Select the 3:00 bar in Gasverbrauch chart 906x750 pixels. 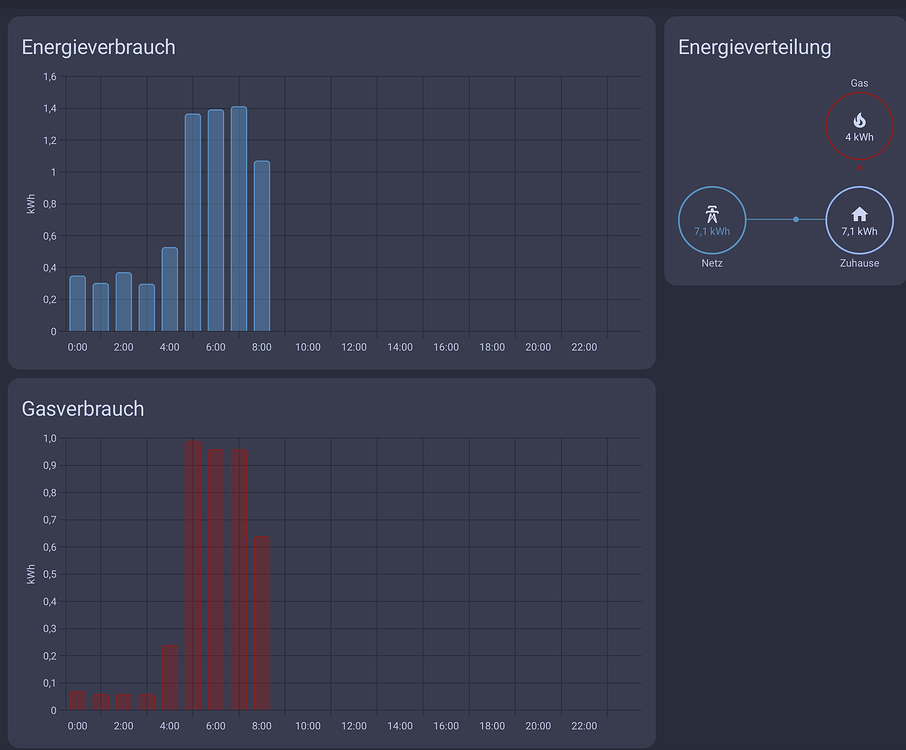coord(147,702)
